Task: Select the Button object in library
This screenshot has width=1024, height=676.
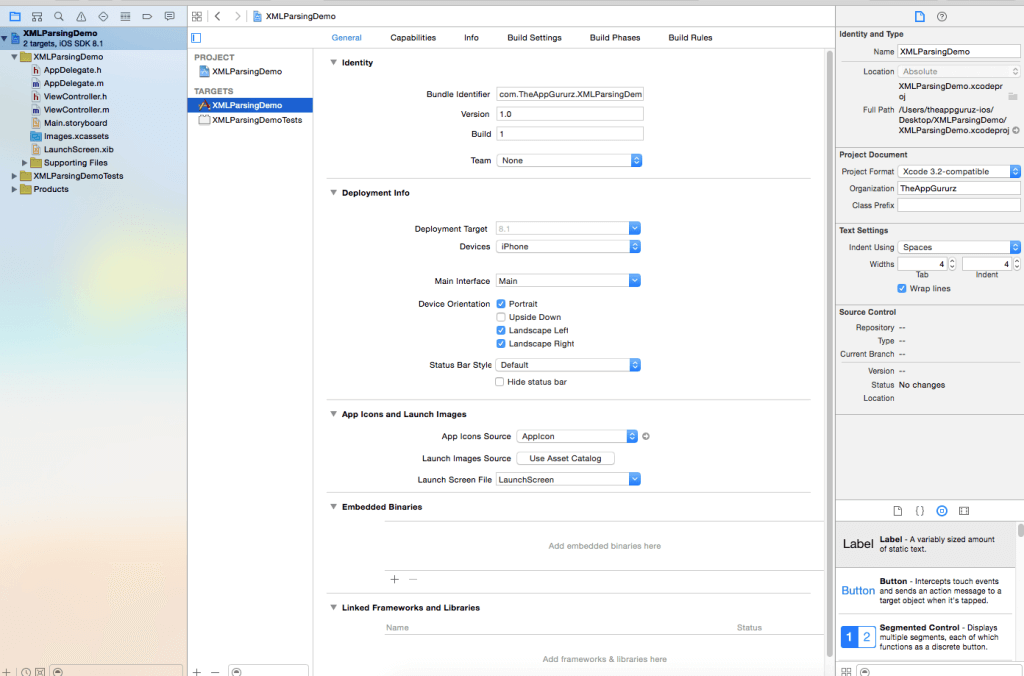Action: tap(926, 590)
